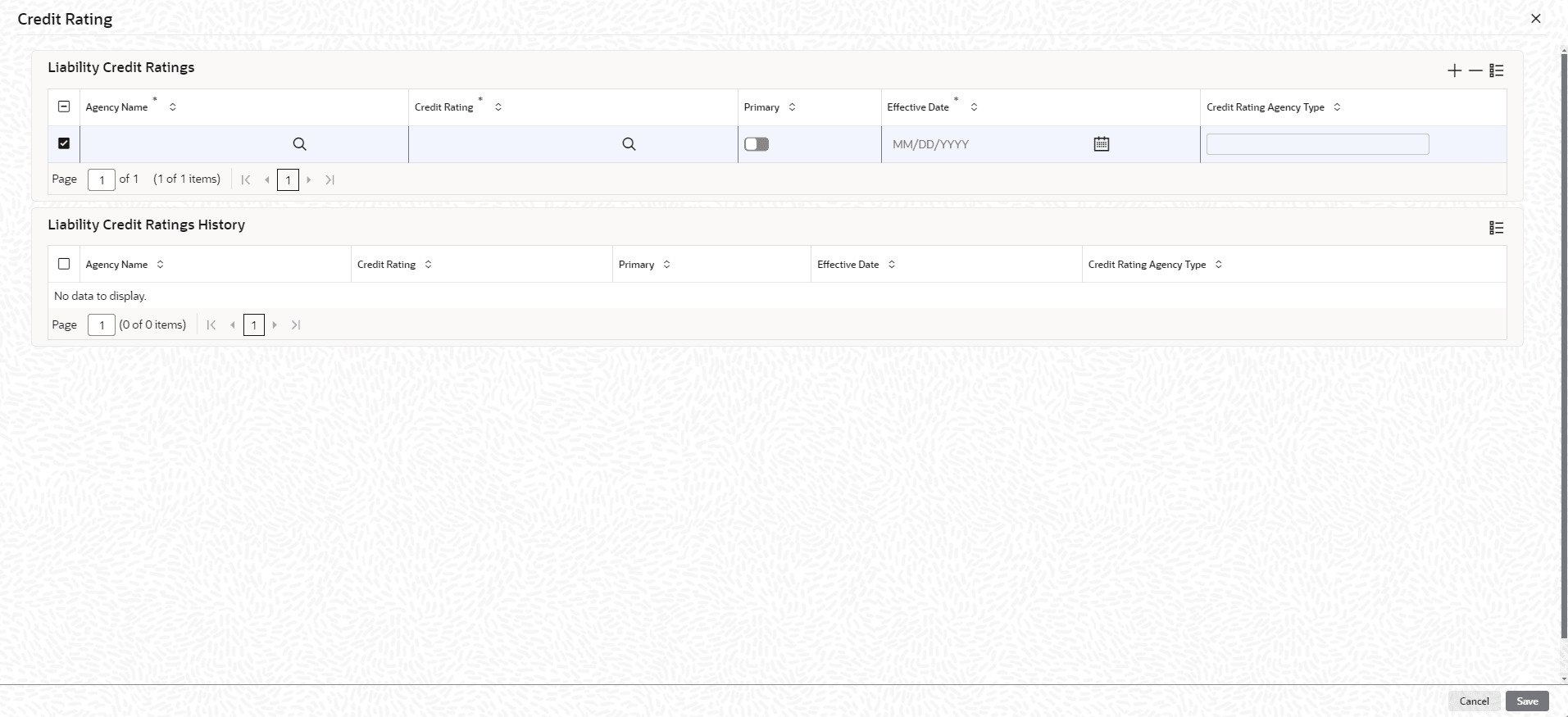
Task: Click the Cancel button
Action: [x=1474, y=701]
